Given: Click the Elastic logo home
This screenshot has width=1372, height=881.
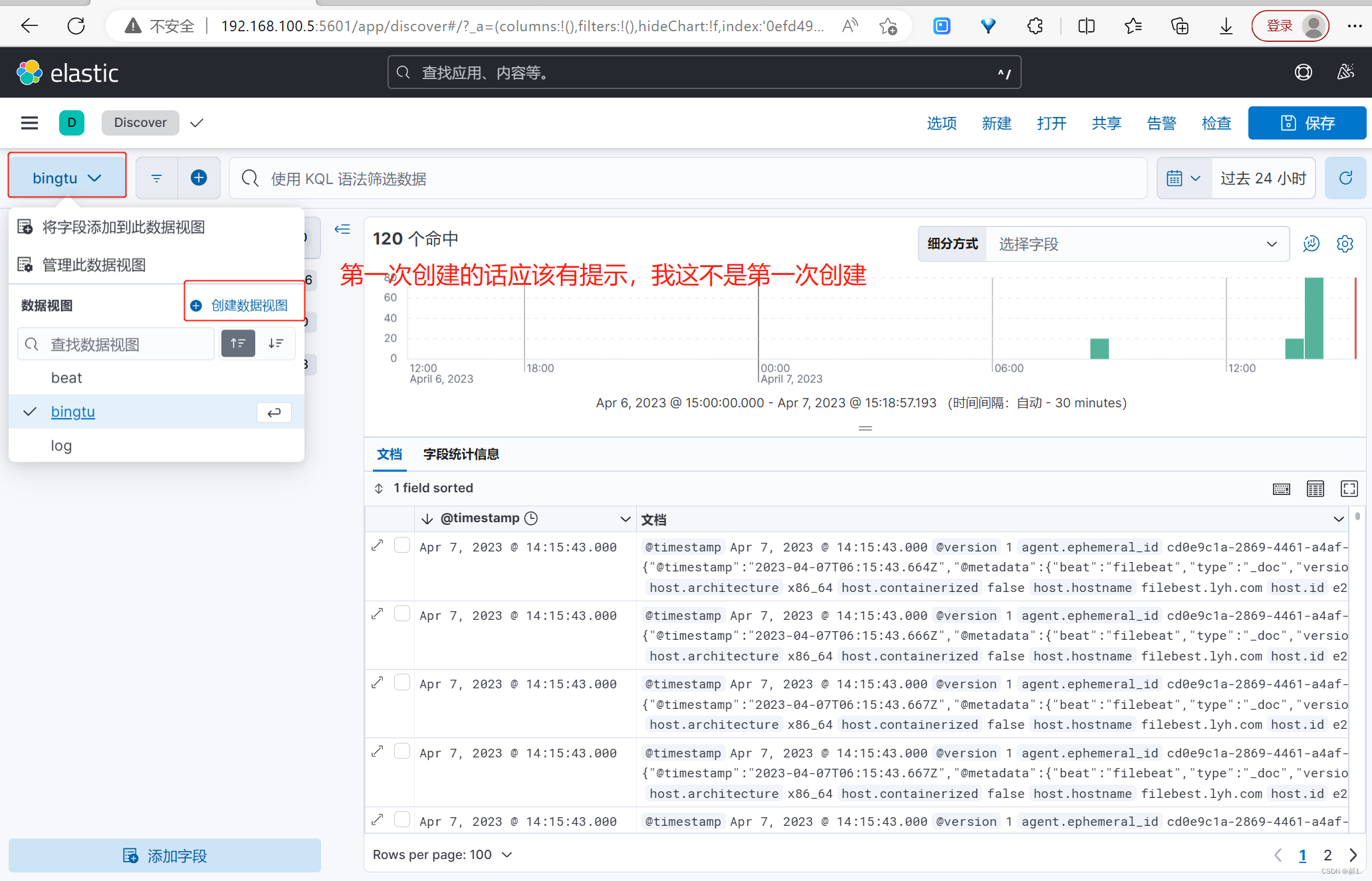Looking at the screenshot, I should pyautogui.click(x=67, y=72).
